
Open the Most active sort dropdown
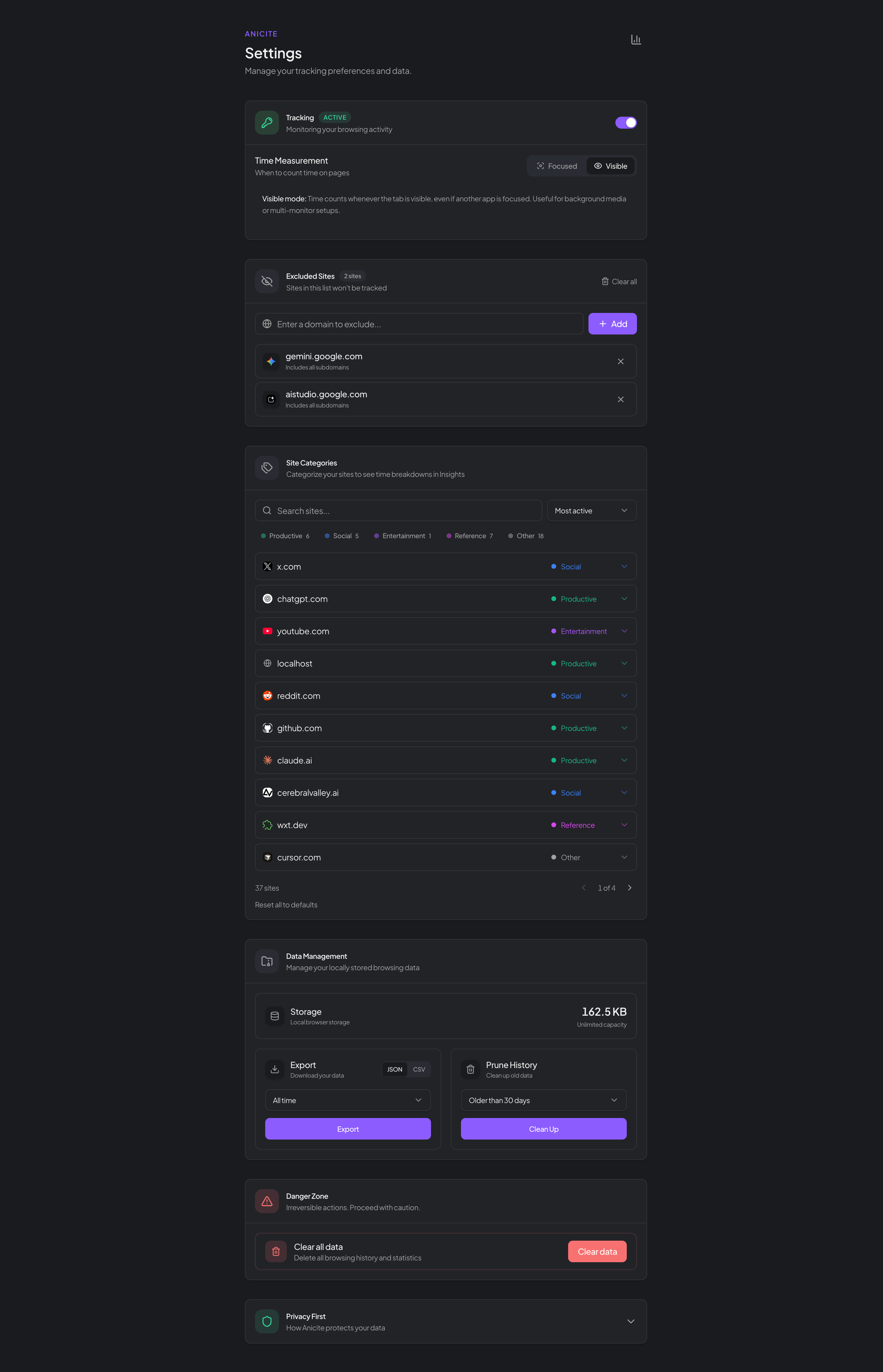591,511
